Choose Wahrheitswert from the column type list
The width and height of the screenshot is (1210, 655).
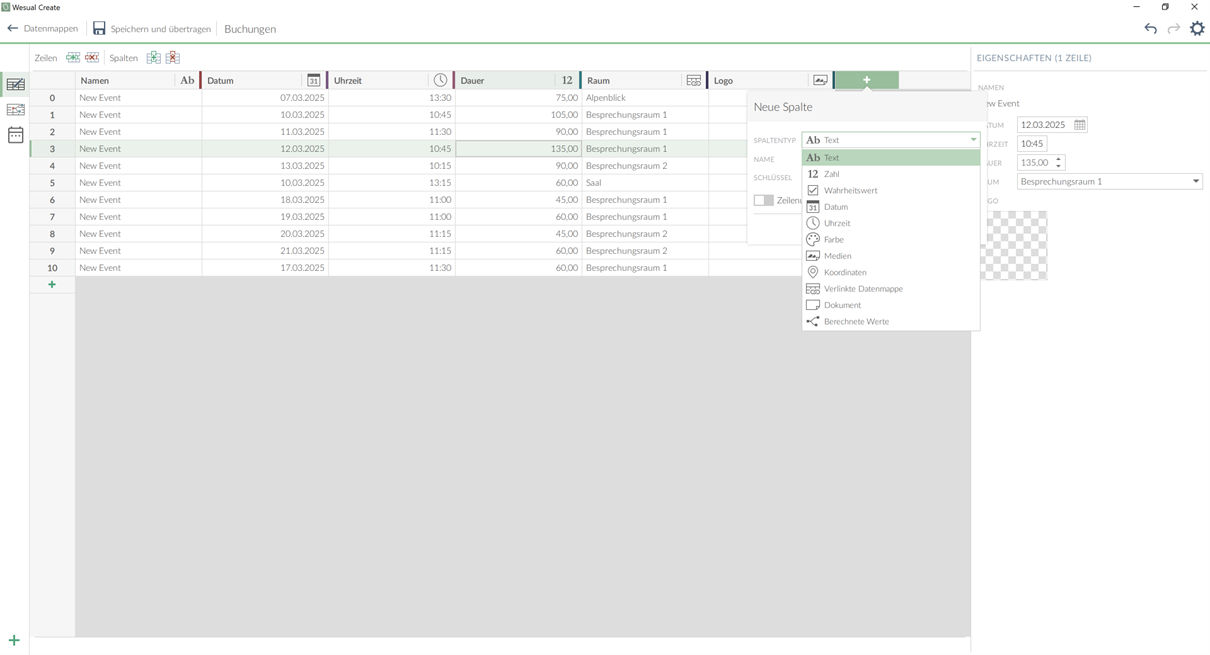(x=850, y=190)
